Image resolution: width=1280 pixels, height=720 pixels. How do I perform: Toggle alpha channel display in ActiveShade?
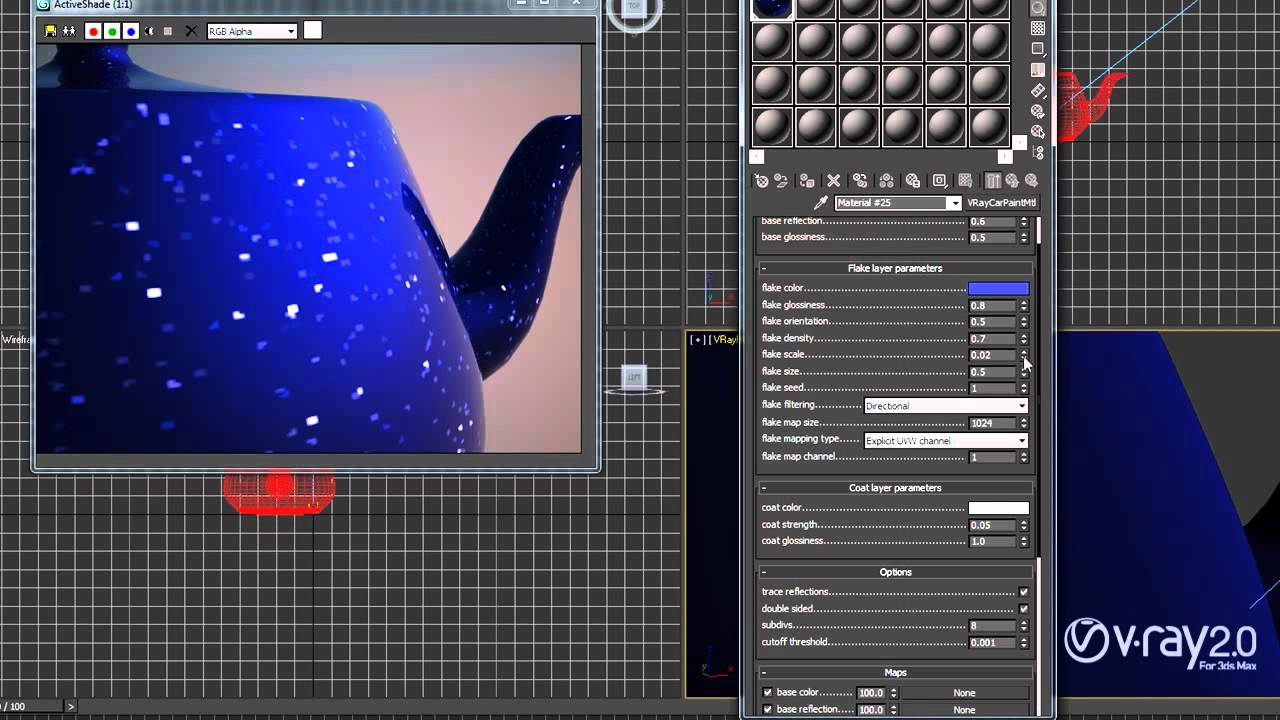(149, 31)
